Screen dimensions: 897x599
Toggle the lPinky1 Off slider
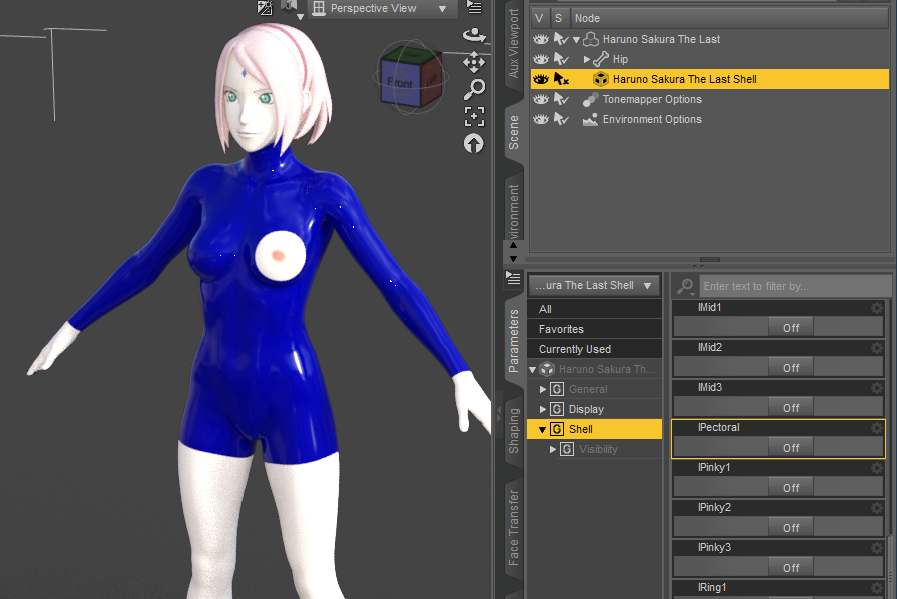[x=778, y=487]
